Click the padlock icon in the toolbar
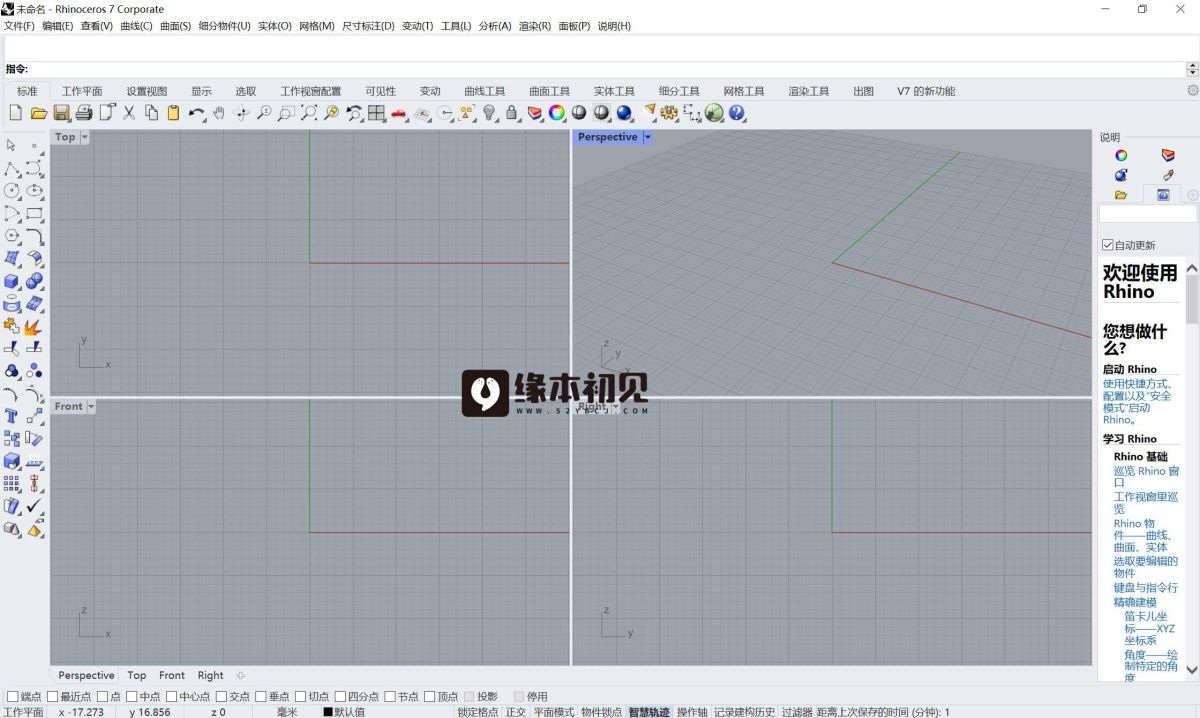This screenshot has width=1200, height=718. point(512,113)
